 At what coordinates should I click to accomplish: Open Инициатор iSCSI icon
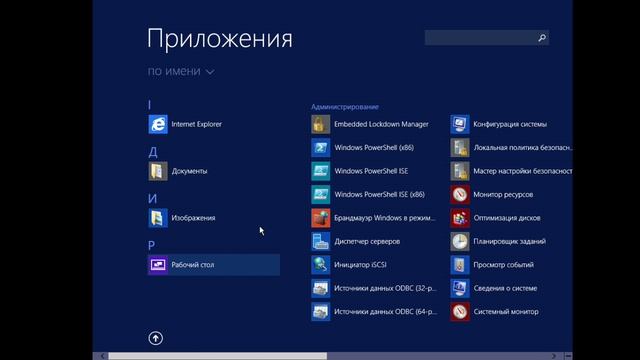[320, 265]
